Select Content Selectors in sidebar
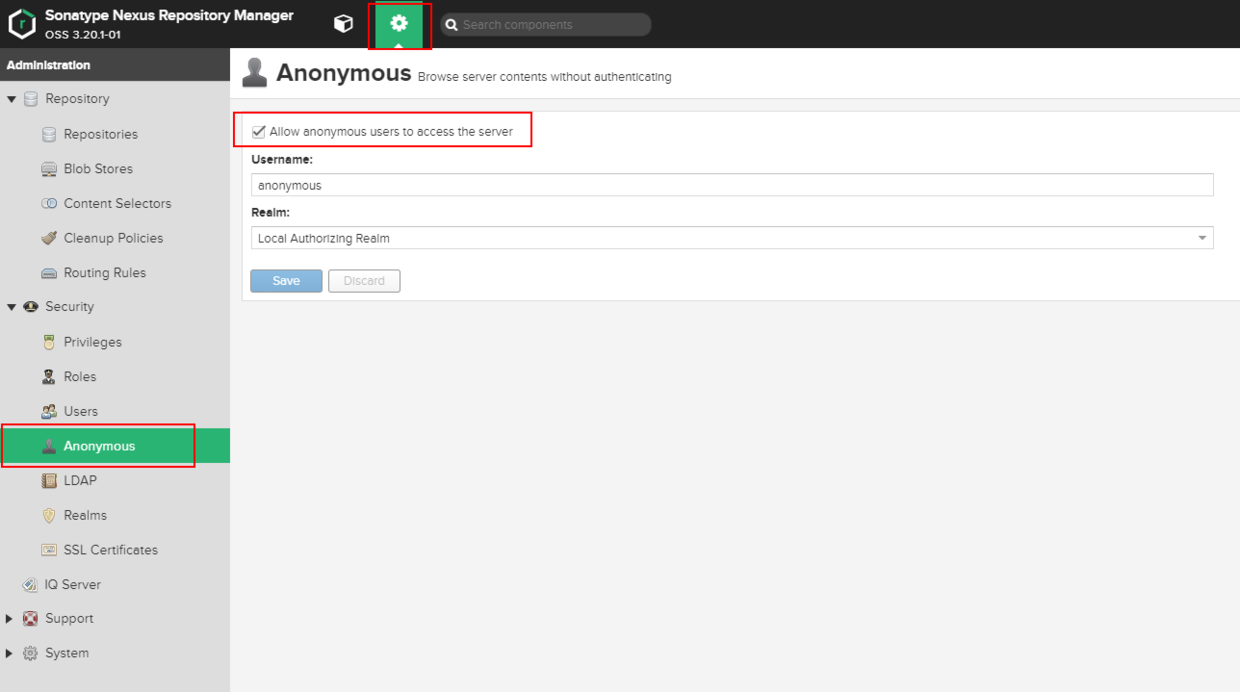 [115, 203]
